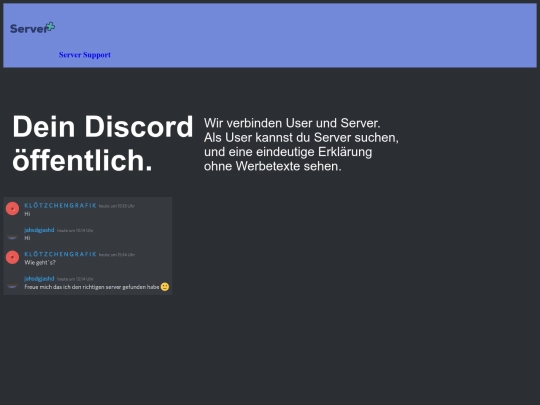The width and height of the screenshot is (540, 405).
Task: Click the "Dein Discord öffentlich." headline
Action: 103,143
